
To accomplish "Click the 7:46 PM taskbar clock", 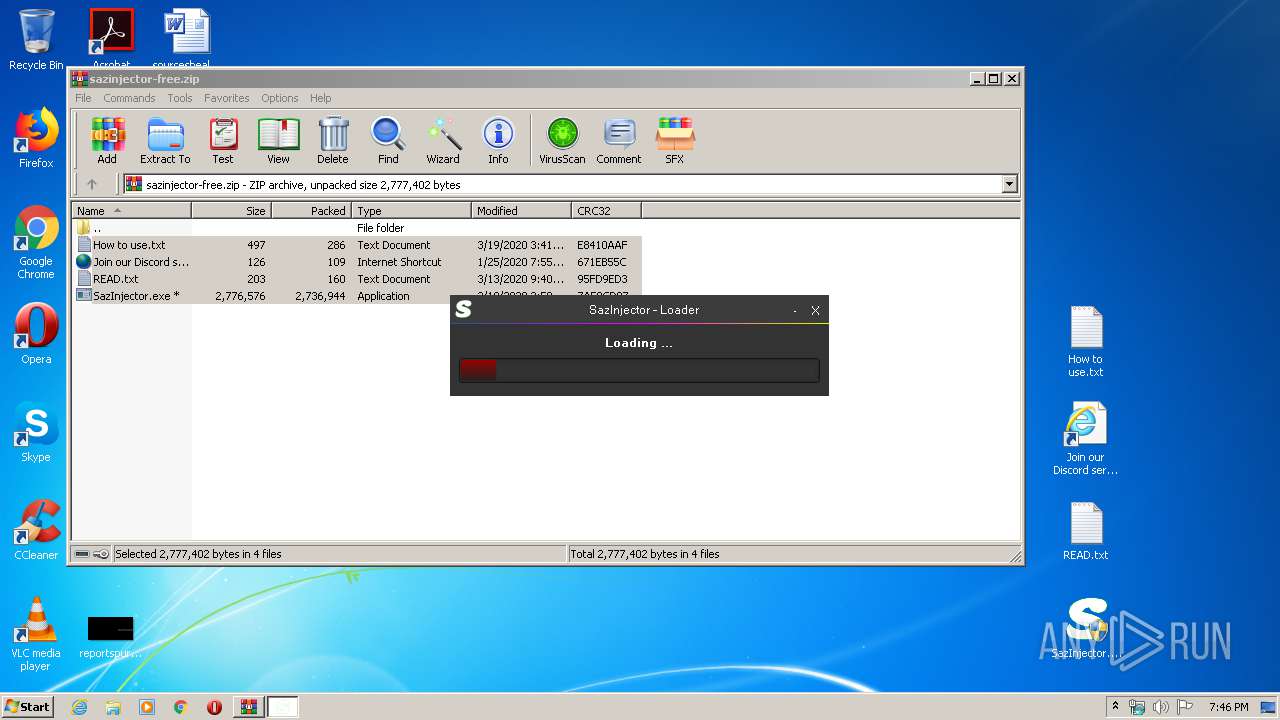I will [1228, 707].
